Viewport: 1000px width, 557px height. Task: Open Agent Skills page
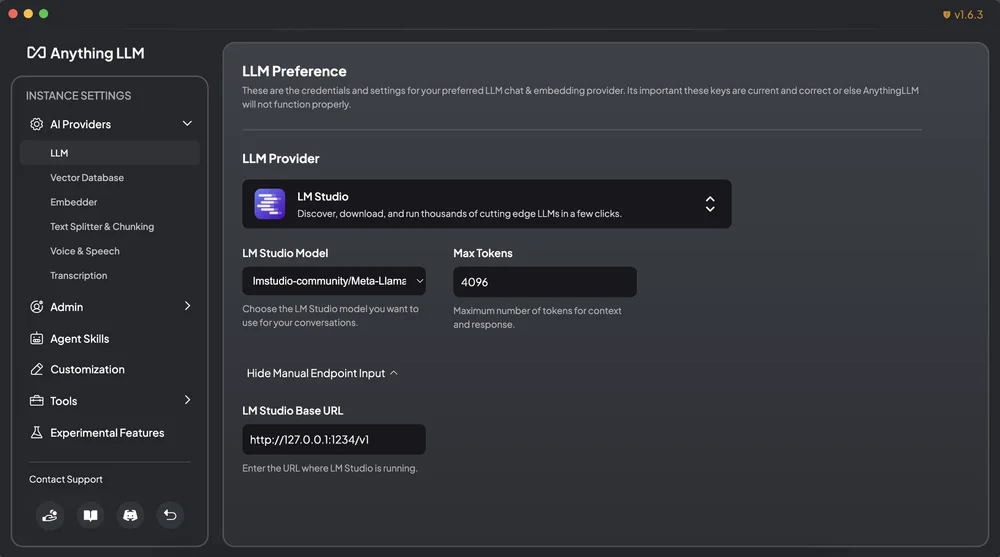point(80,339)
